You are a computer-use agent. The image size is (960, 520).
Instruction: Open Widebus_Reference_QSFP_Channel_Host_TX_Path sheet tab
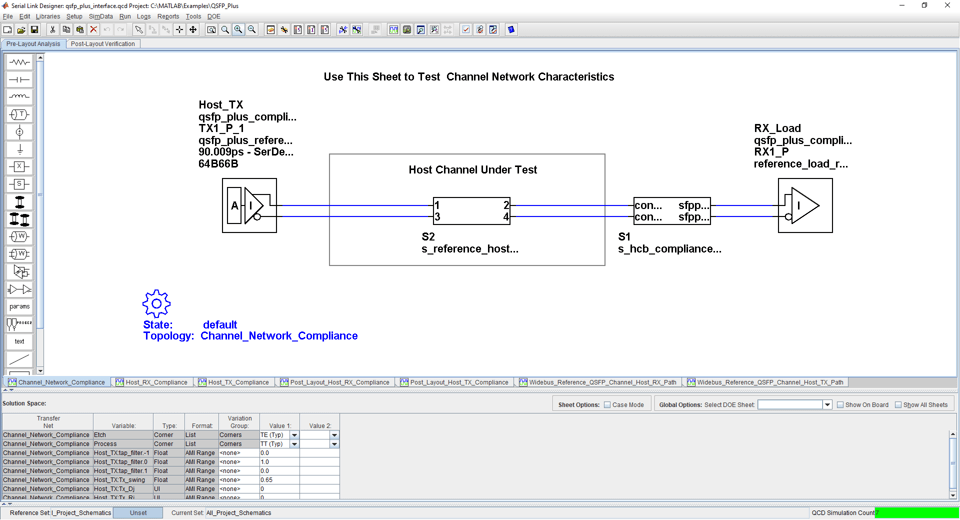click(x=765, y=382)
